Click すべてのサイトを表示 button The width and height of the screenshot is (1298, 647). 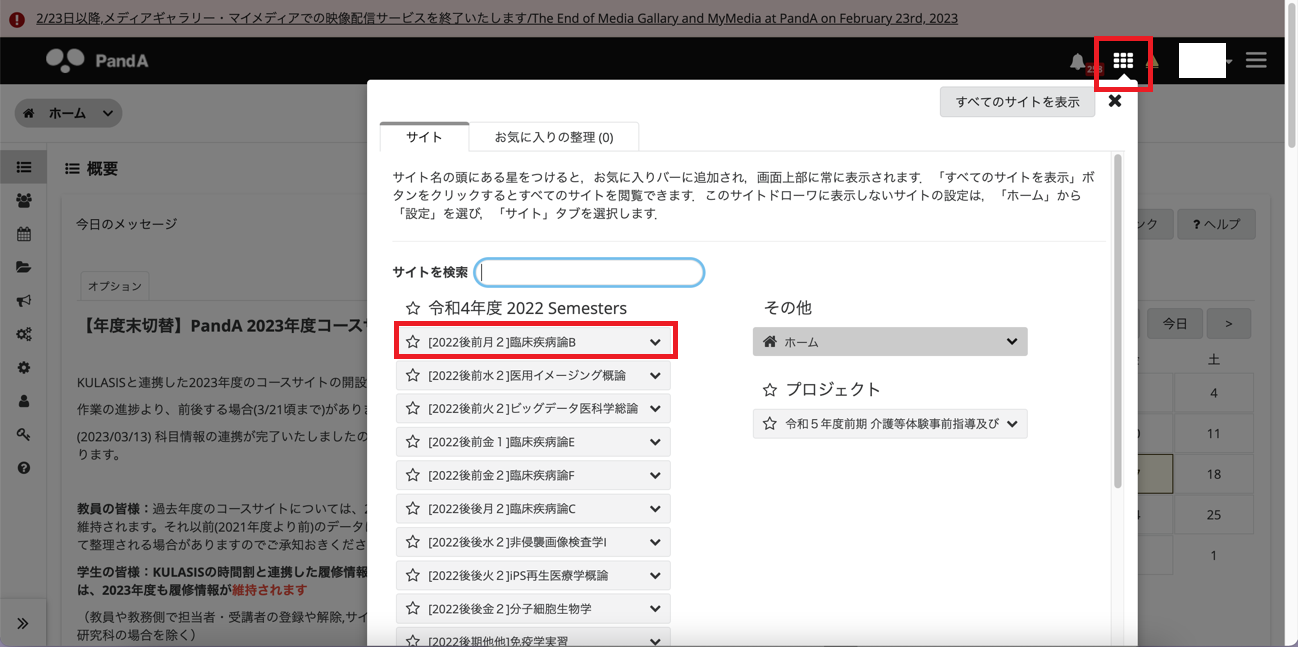1017,102
